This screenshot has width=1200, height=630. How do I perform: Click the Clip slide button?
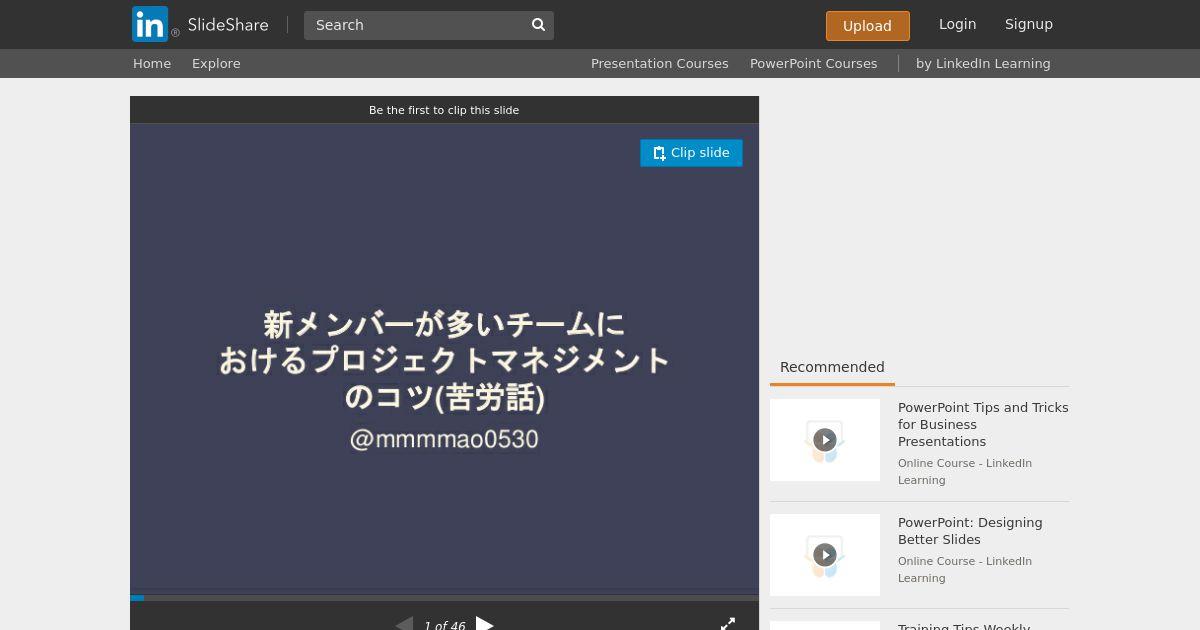[691, 153]
